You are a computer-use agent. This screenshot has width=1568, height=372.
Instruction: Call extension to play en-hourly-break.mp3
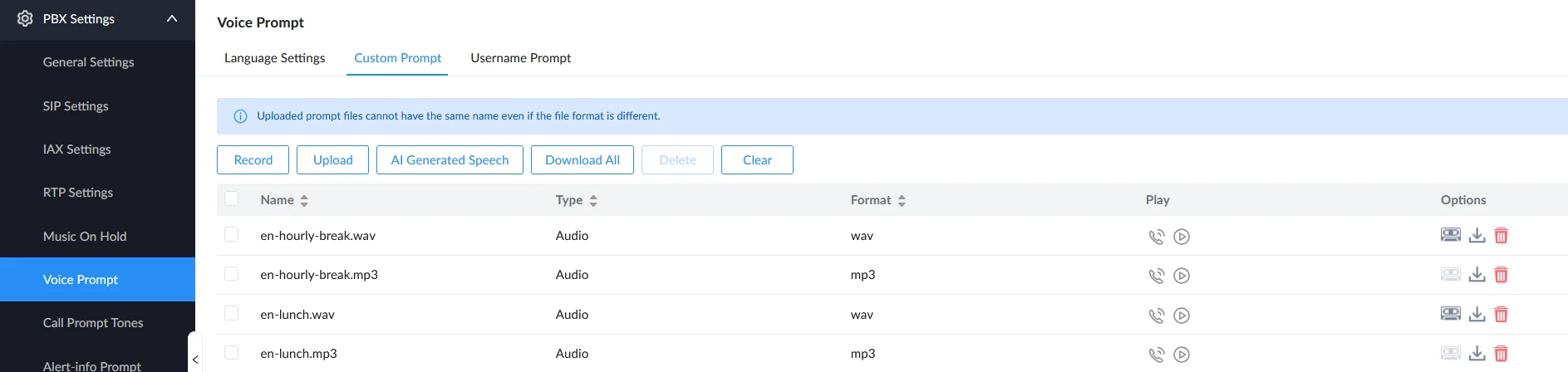[x=1156, y=276]
